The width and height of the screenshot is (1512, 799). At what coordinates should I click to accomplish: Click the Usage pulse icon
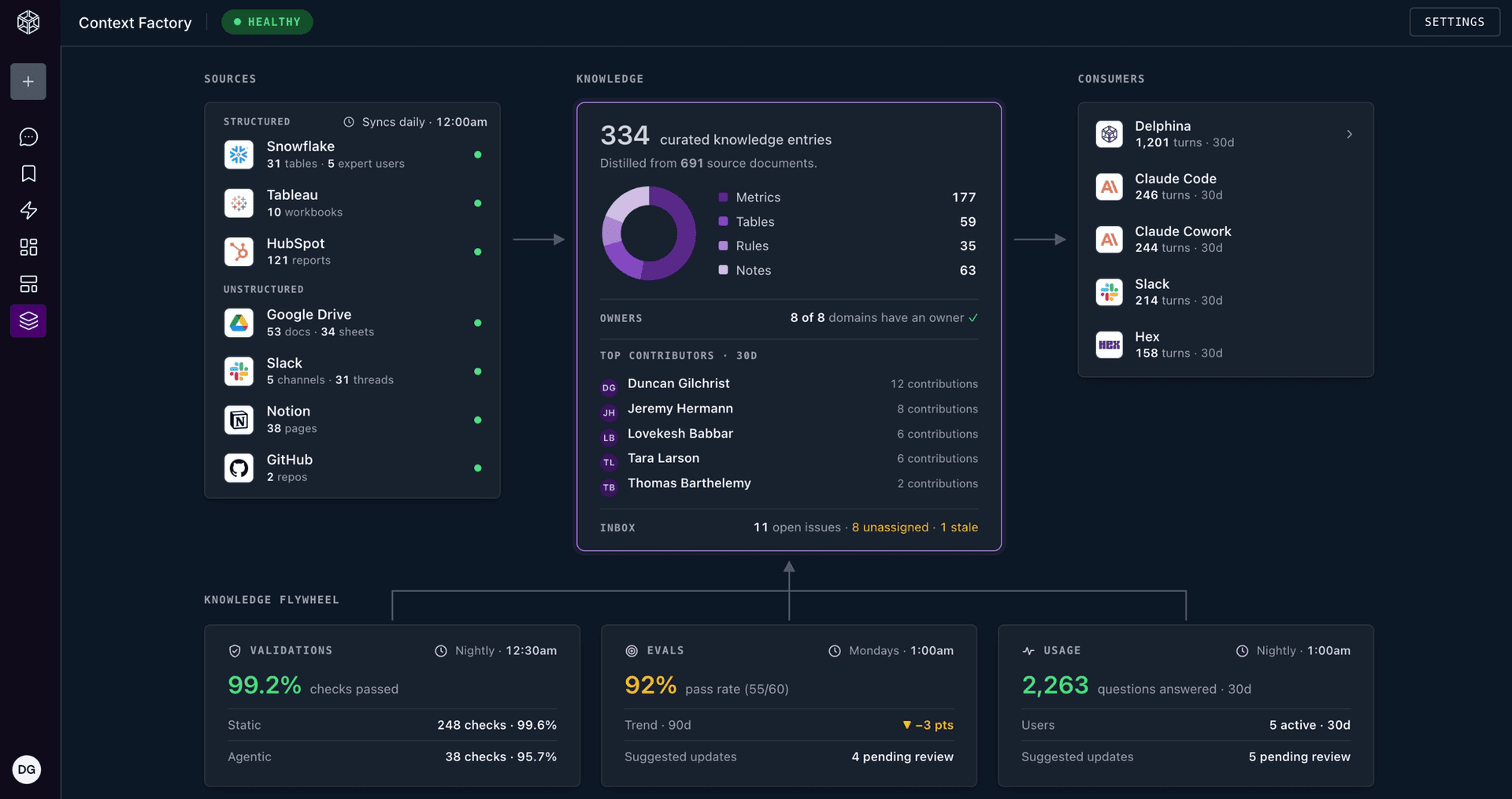1028,651
